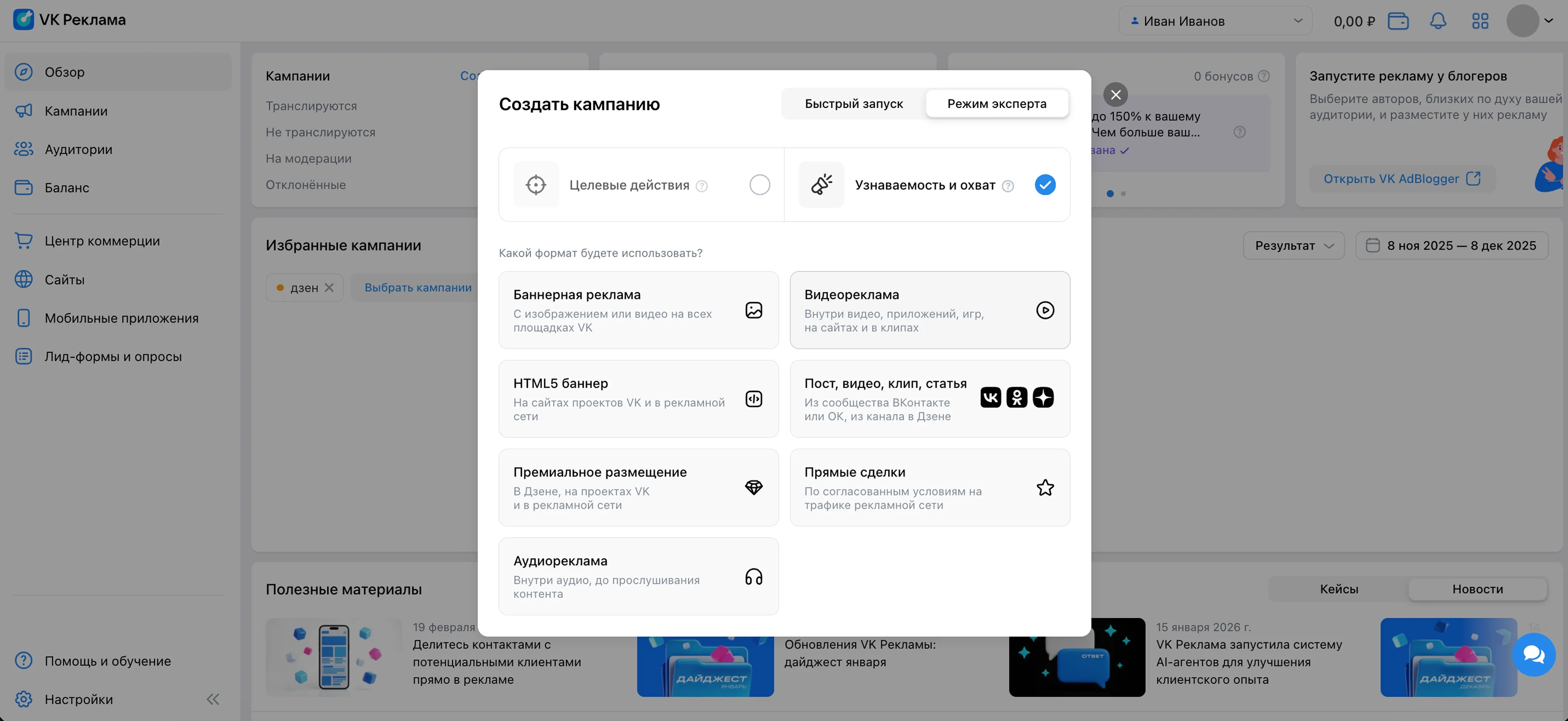Switch to the Кейсы tab
The width and height of the screenshot is (1568, 721).
pos(1339,589)
